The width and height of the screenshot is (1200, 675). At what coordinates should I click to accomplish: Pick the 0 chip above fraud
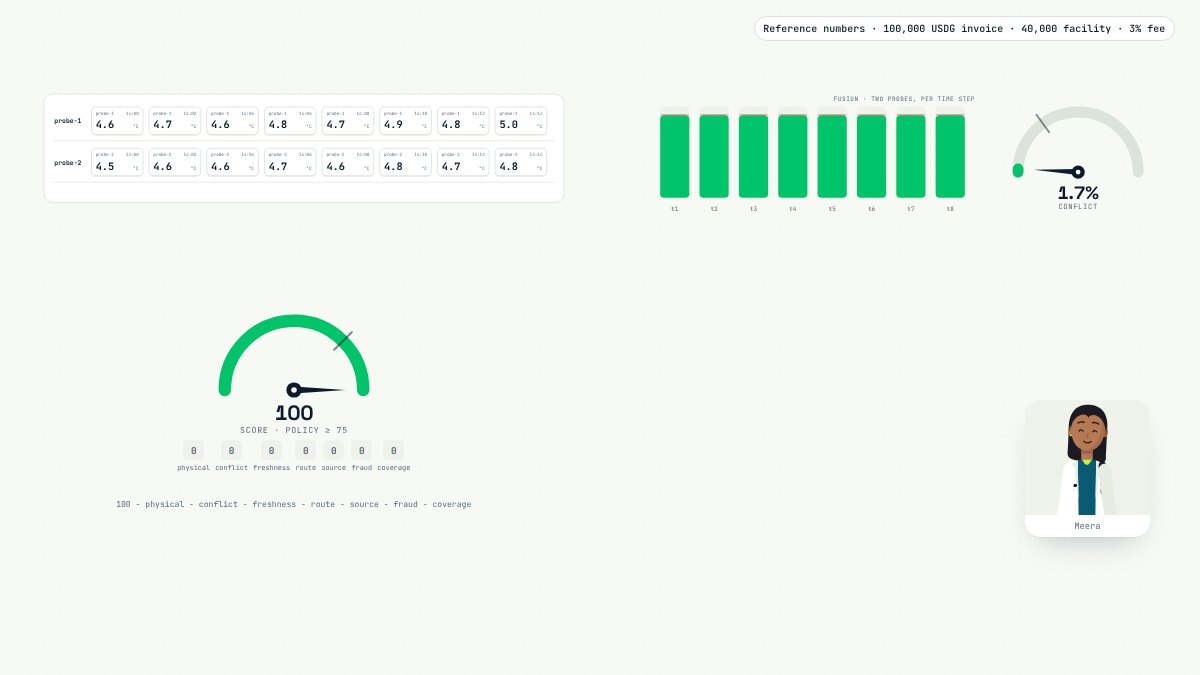click(362, 451)
